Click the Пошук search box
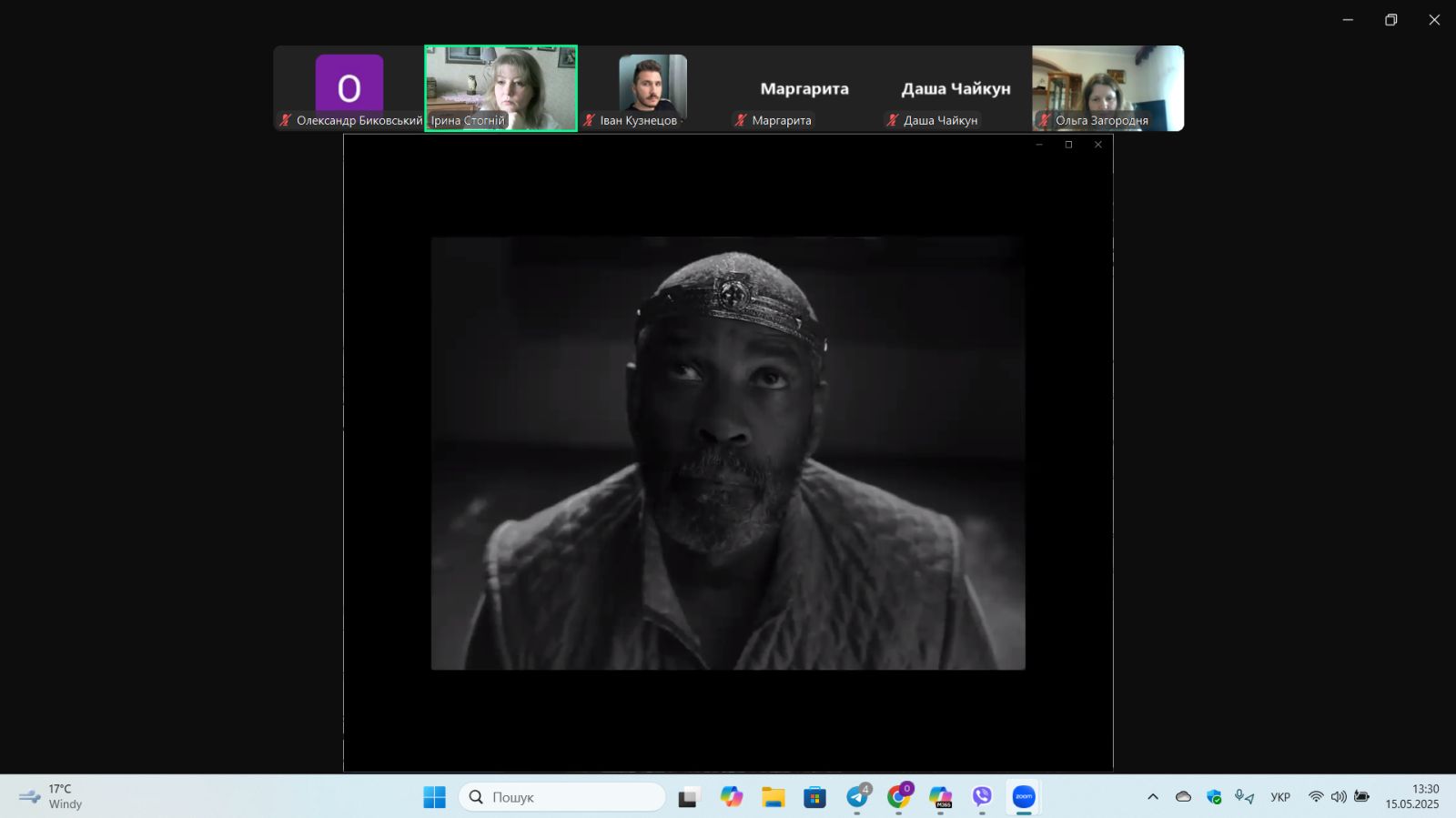The height and width of the screenshot is (818, 1456). 562,797
